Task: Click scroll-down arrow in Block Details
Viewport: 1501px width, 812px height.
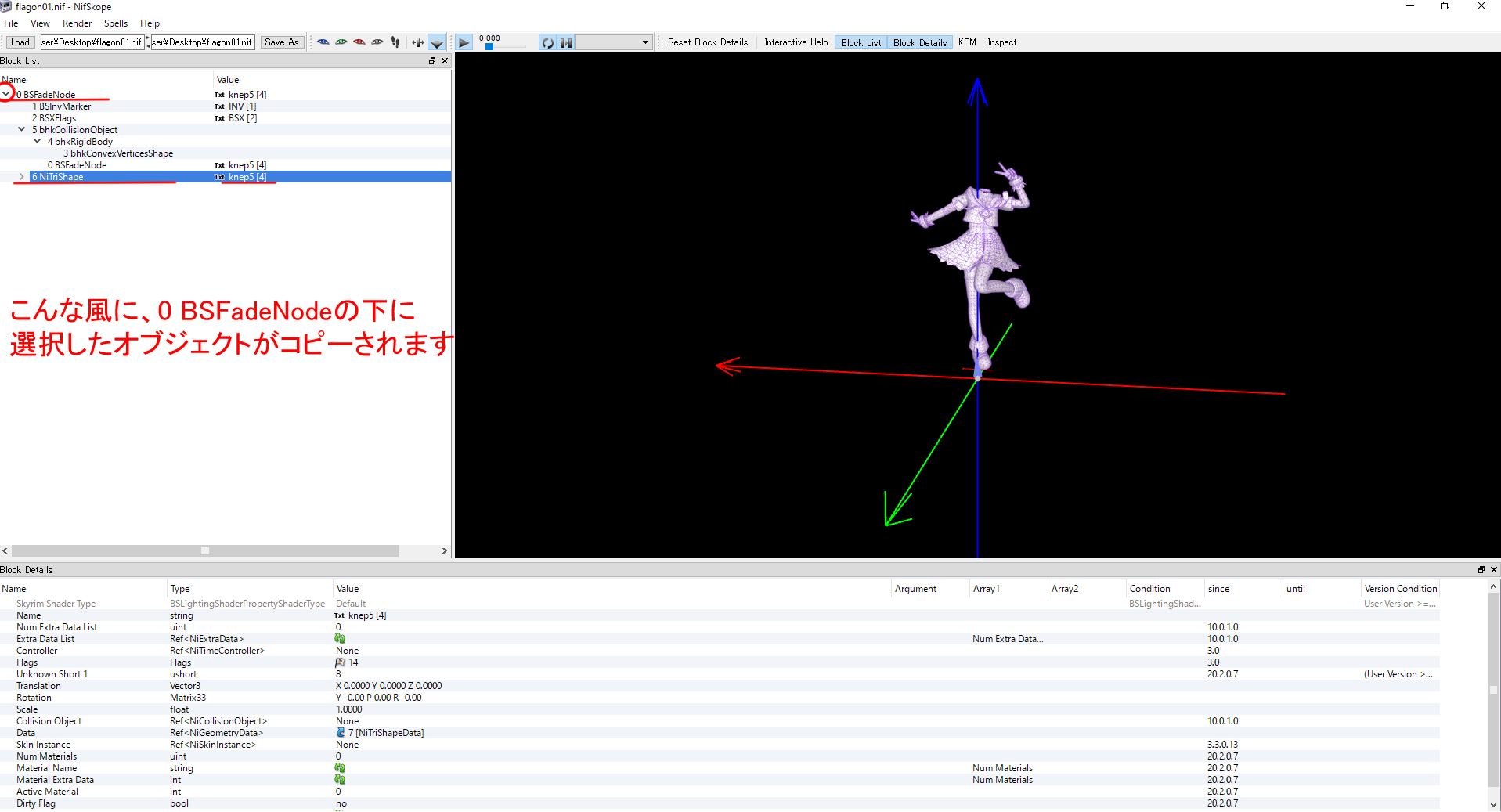Action: coord(1494,804)
